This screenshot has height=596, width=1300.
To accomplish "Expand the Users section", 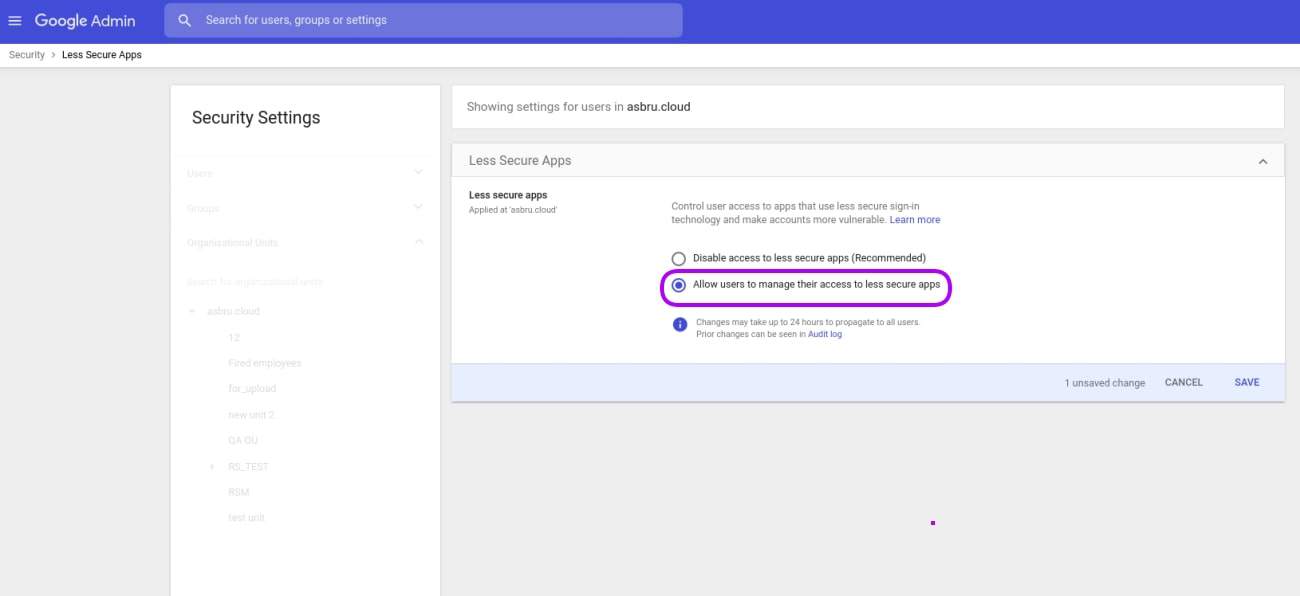I will [x=417, y=172].
